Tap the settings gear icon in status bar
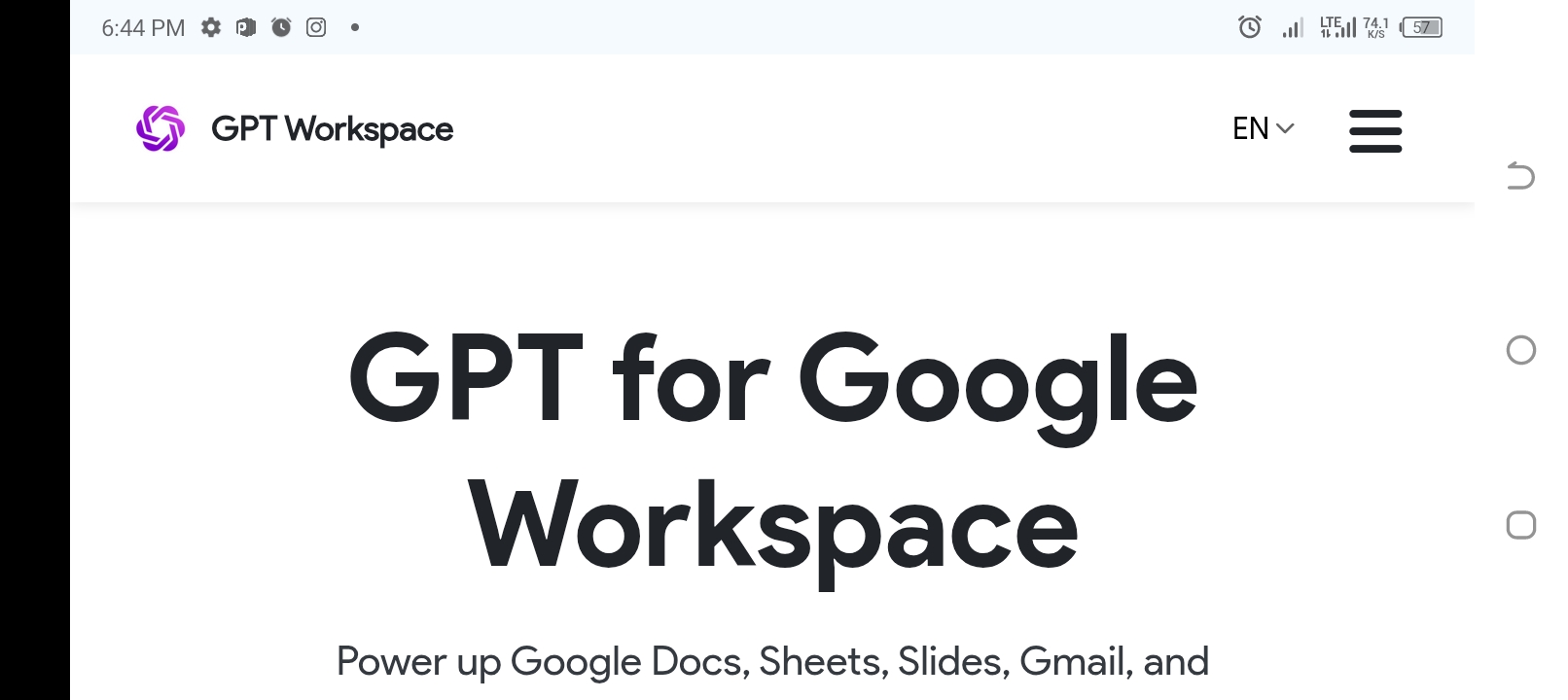The height and width of the screenshot is (700, 1568). click(211, 27)
